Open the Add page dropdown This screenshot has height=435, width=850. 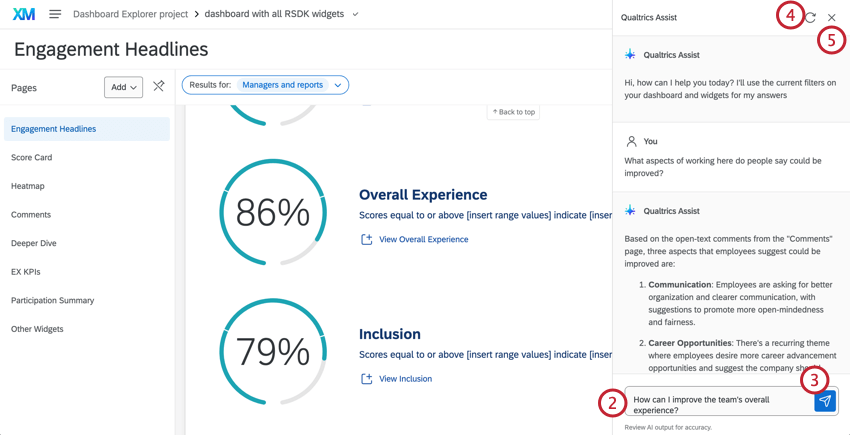(x=123, y=87)
